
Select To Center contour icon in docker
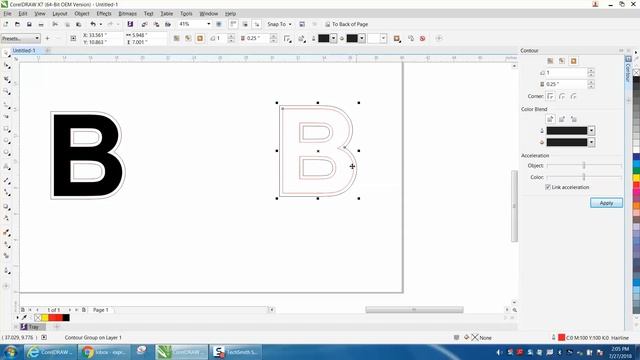[x=550, y=61]
